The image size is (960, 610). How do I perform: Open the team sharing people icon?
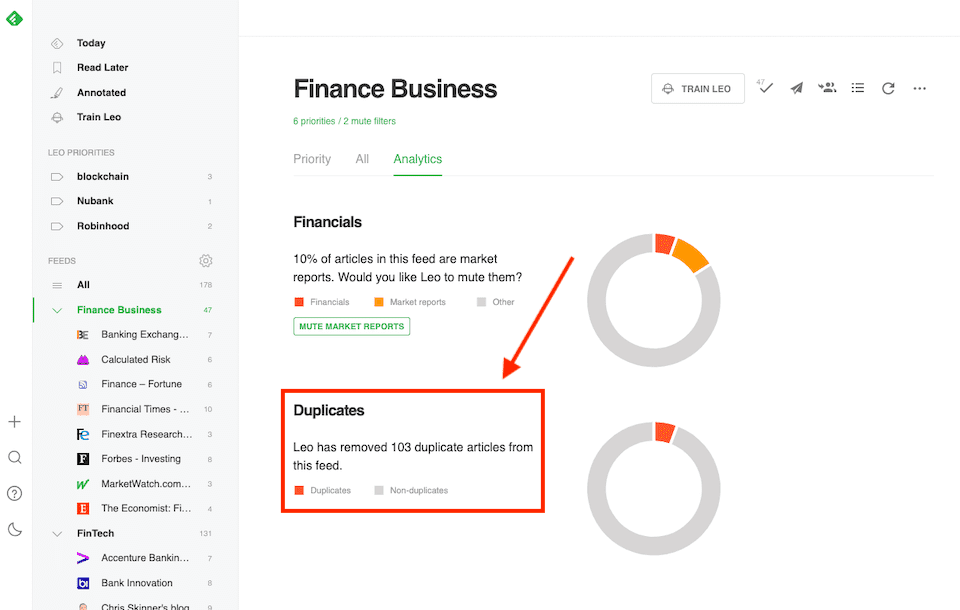[827, 88]
